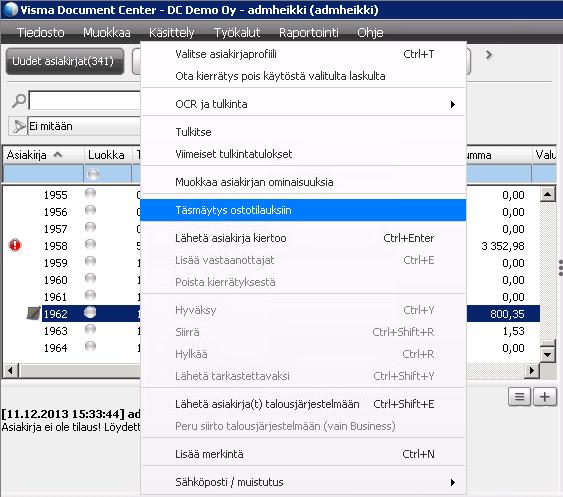Click the 'Uudet asiakirjat(341)' button

[65, 61]
